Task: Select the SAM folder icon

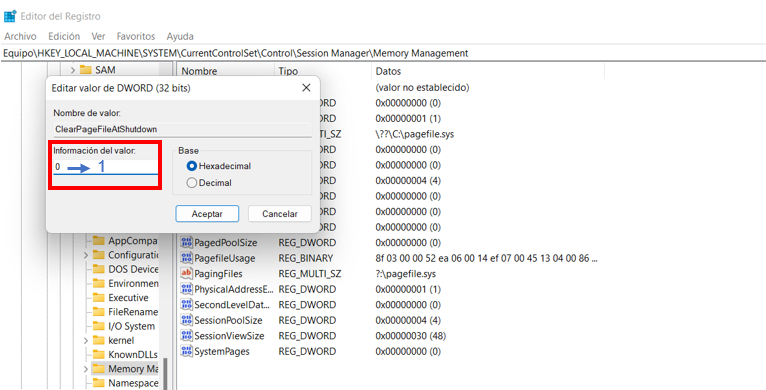Action: point(86,70)
